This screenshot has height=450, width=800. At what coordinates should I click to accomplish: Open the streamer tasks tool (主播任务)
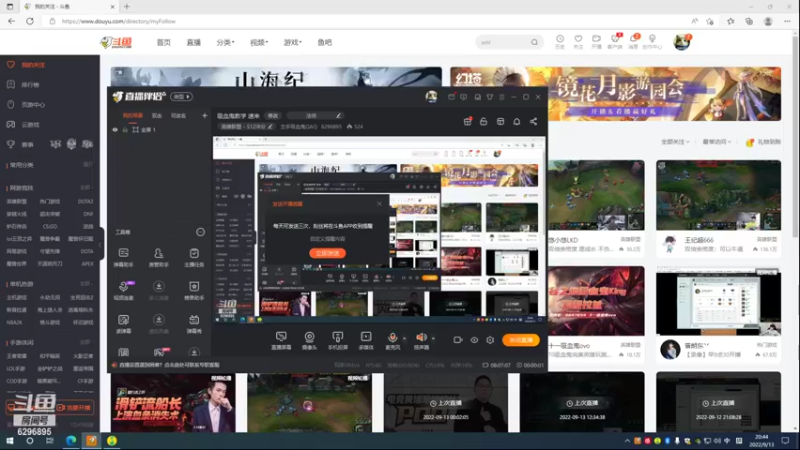tap(194, 257)
